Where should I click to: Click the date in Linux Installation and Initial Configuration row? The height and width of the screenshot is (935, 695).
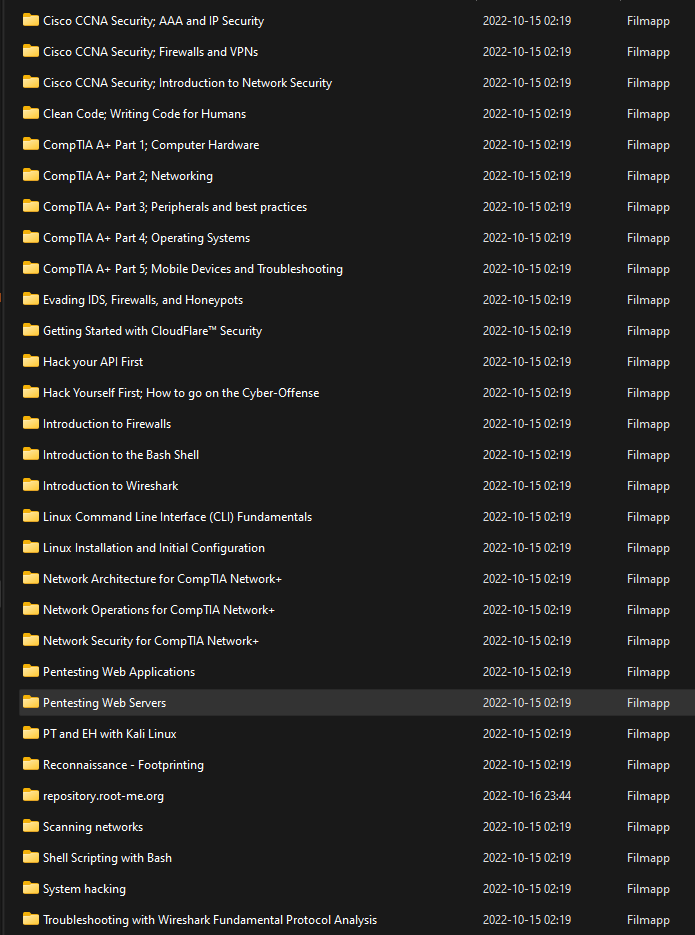tap(527, 548)
